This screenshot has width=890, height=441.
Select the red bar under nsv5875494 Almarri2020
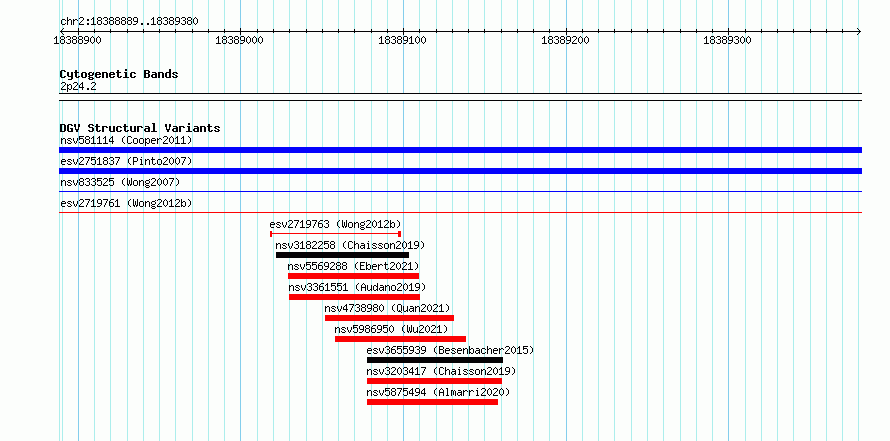(x=433, y=402)
